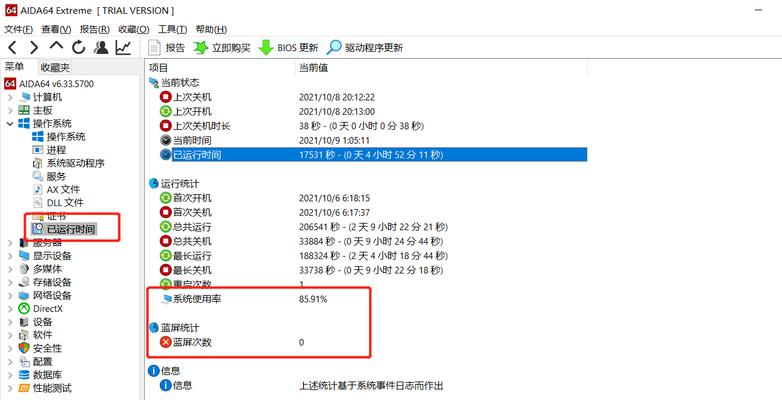Click BIOS 更新 toolbar button

[x=288, y=48]
